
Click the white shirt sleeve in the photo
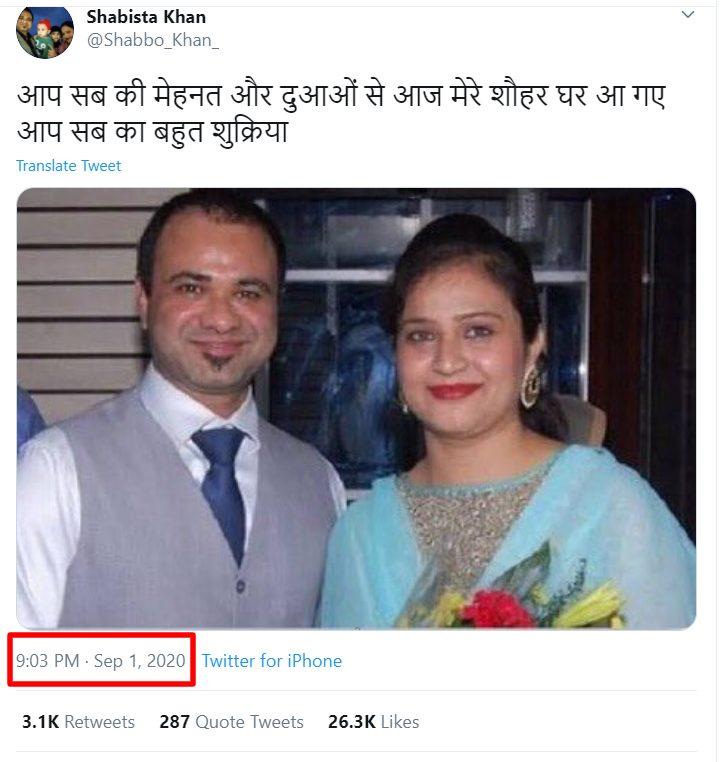(x=40, y=530)
